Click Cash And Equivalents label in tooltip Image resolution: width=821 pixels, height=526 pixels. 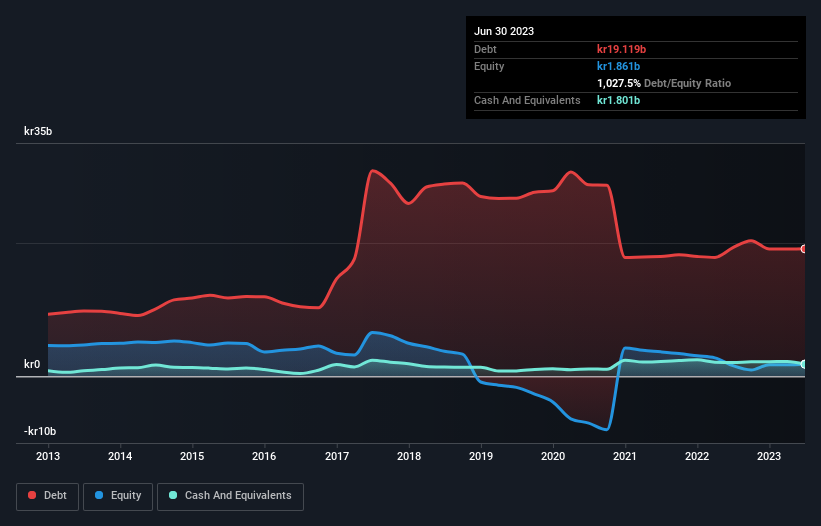coord(527,100)
